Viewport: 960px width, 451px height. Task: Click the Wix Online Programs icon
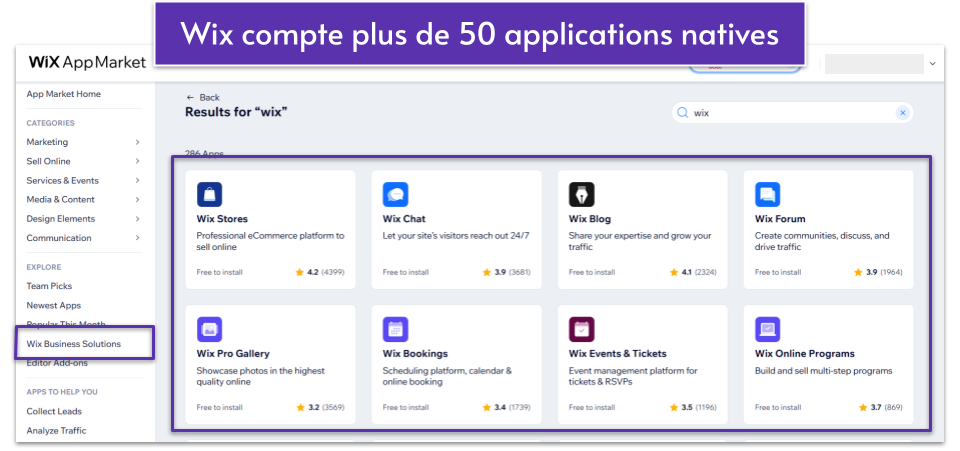point(768,329)
